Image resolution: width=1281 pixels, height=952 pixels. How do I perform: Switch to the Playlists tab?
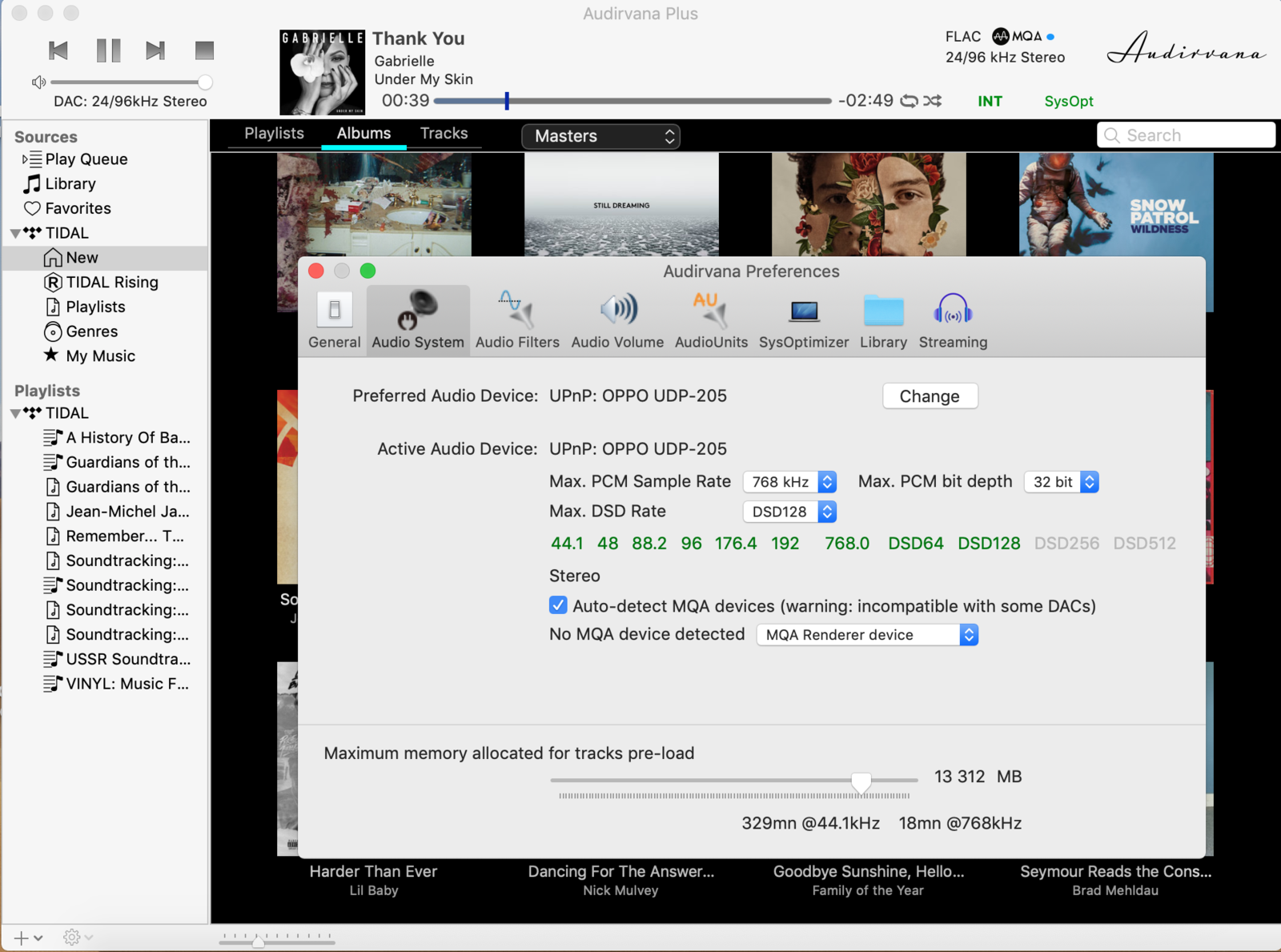pos(274,134)
